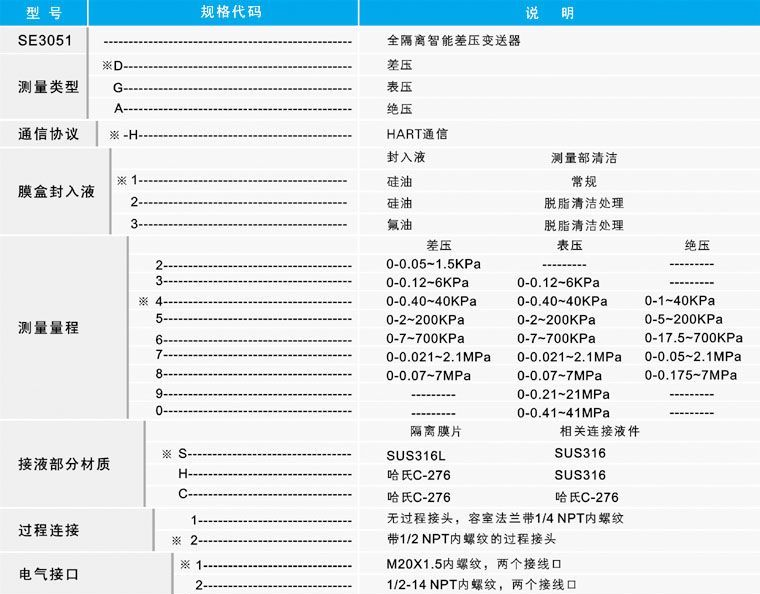Select HART通信 description
The width and height of the screenshot is (760, 594).
(417, 134)
